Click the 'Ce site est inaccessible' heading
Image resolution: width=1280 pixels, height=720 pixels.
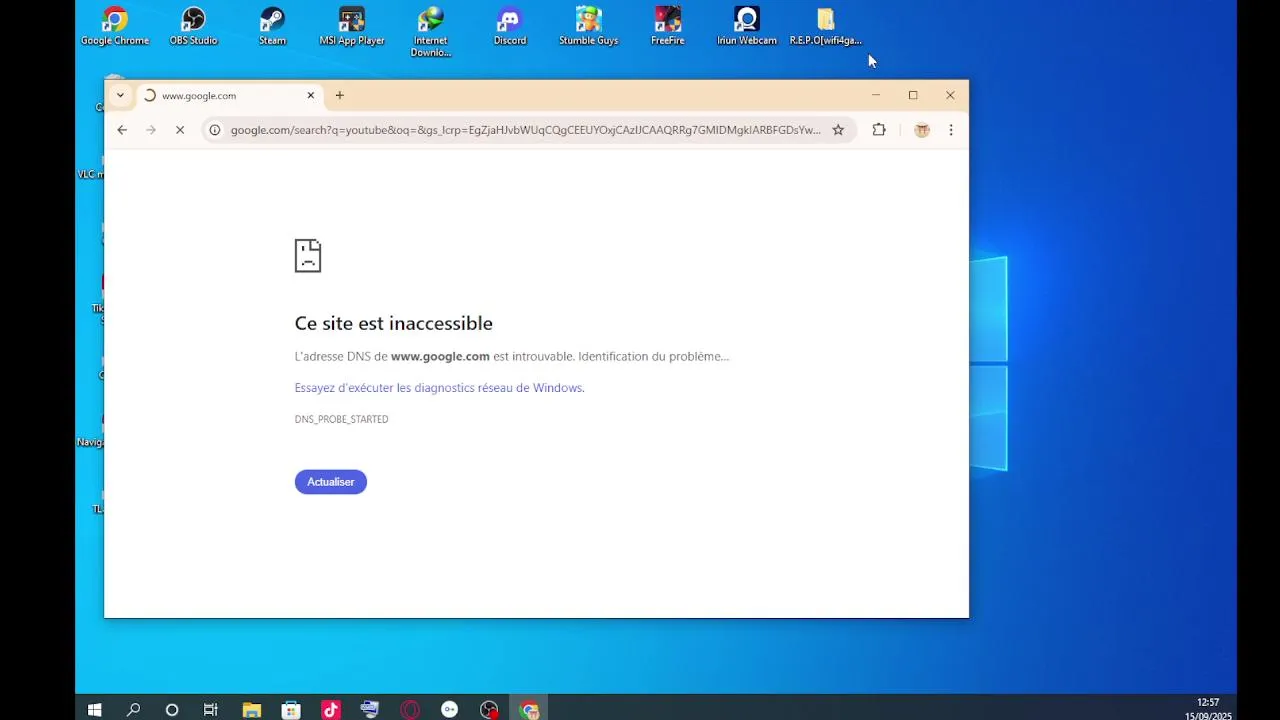click(394, 323)
